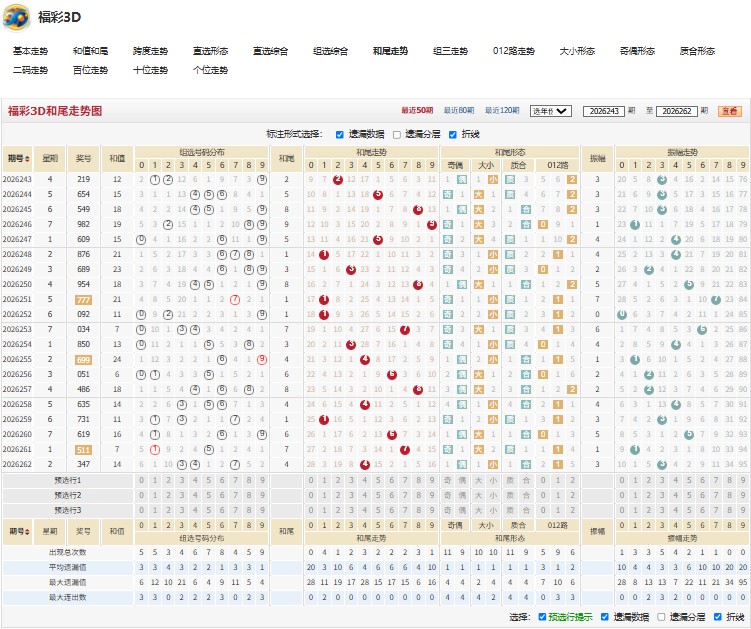Image resolution: width=751 pixels, height=629 pixels.
Task: Toggle bottom 遗漏数据 checkbox
Action: tap(604, 617)
